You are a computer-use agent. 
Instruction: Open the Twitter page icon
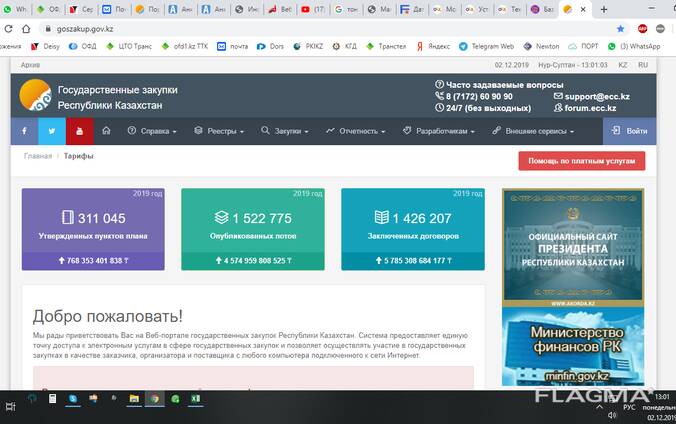tap(52, 131)
